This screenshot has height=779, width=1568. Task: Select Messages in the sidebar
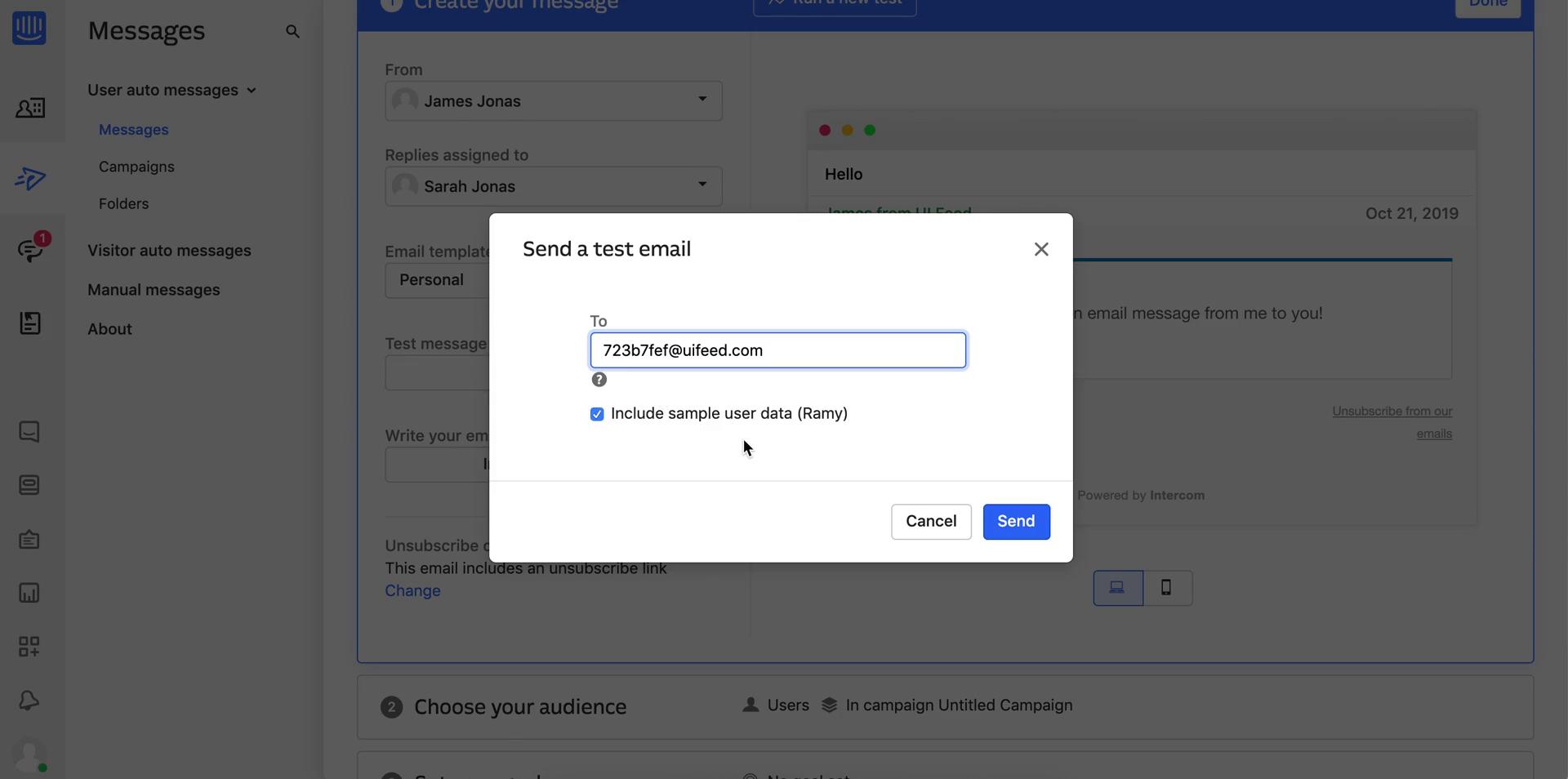pyautogui.click(x=133, y=130)
